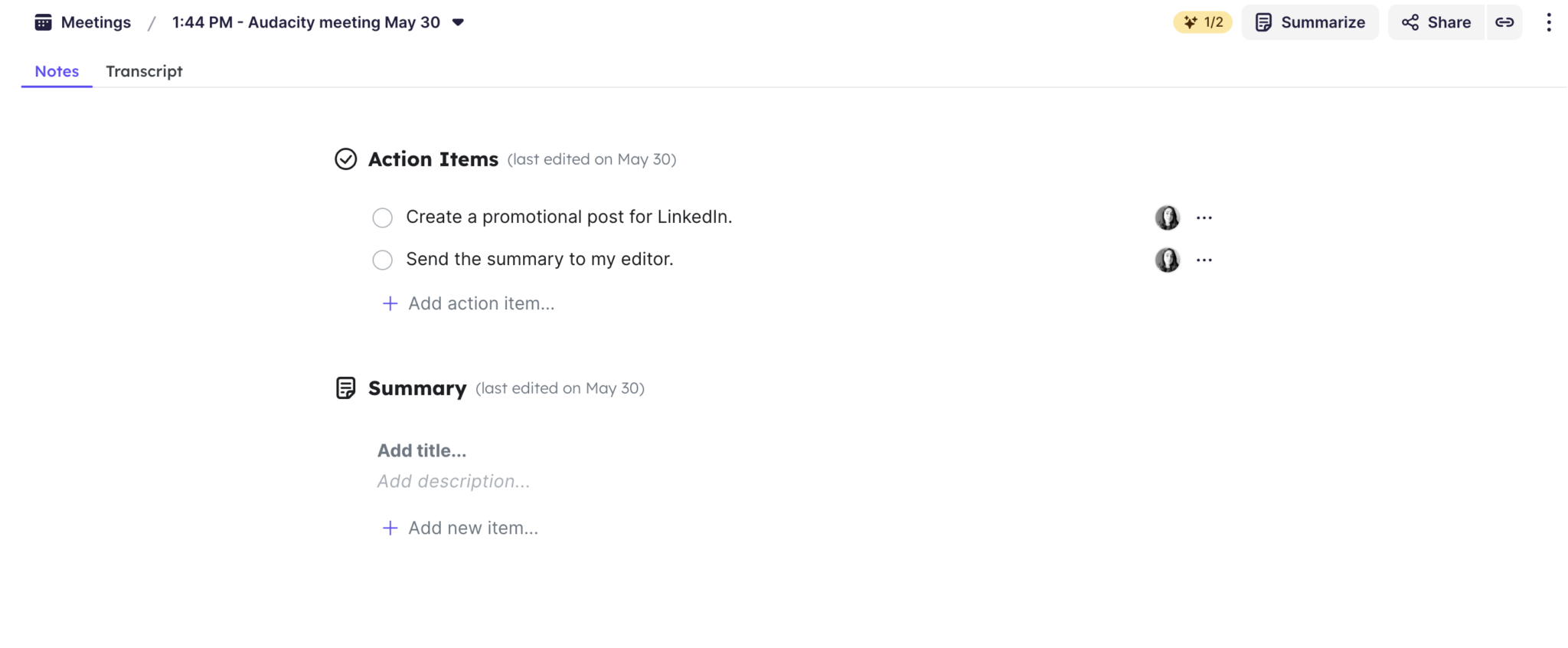Click the plus icon beside Add action item
1568x648 pixels.
tap(390, 303)
